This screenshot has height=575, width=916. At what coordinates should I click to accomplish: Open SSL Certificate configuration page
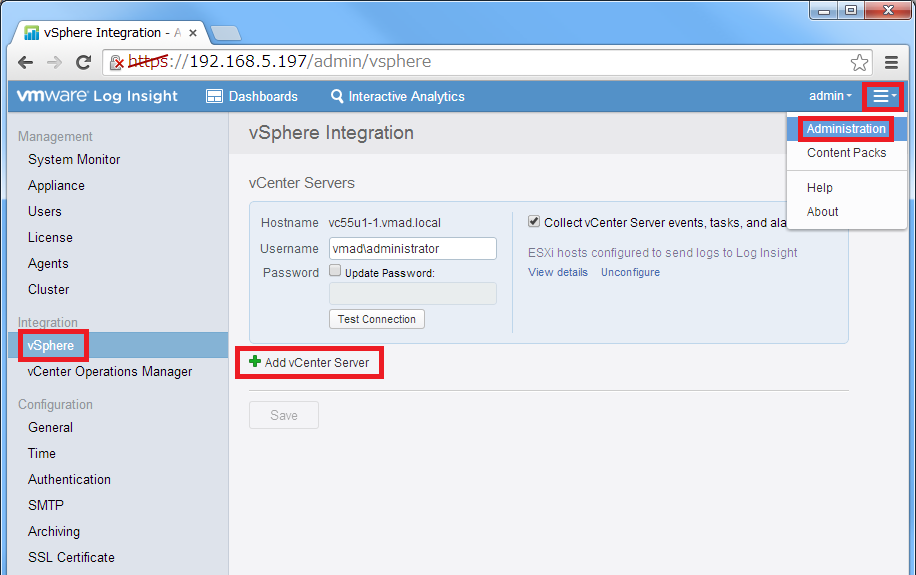71,557
